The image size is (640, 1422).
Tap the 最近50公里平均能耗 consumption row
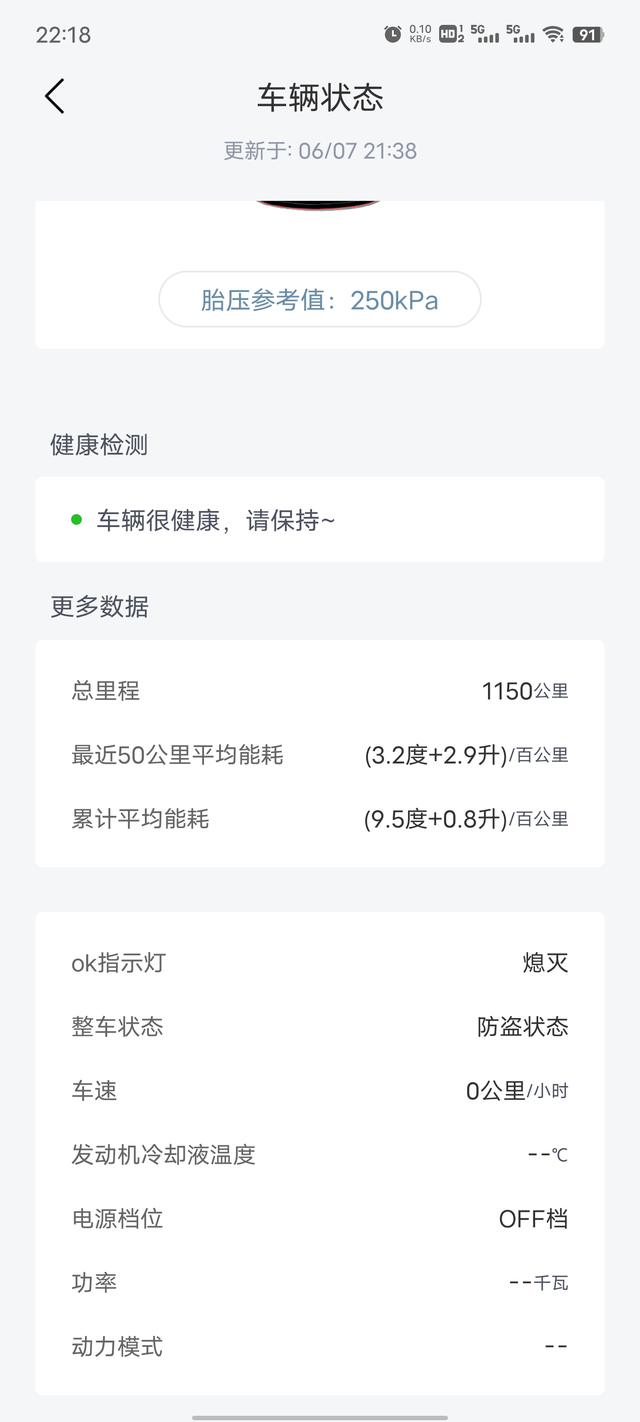320,755
